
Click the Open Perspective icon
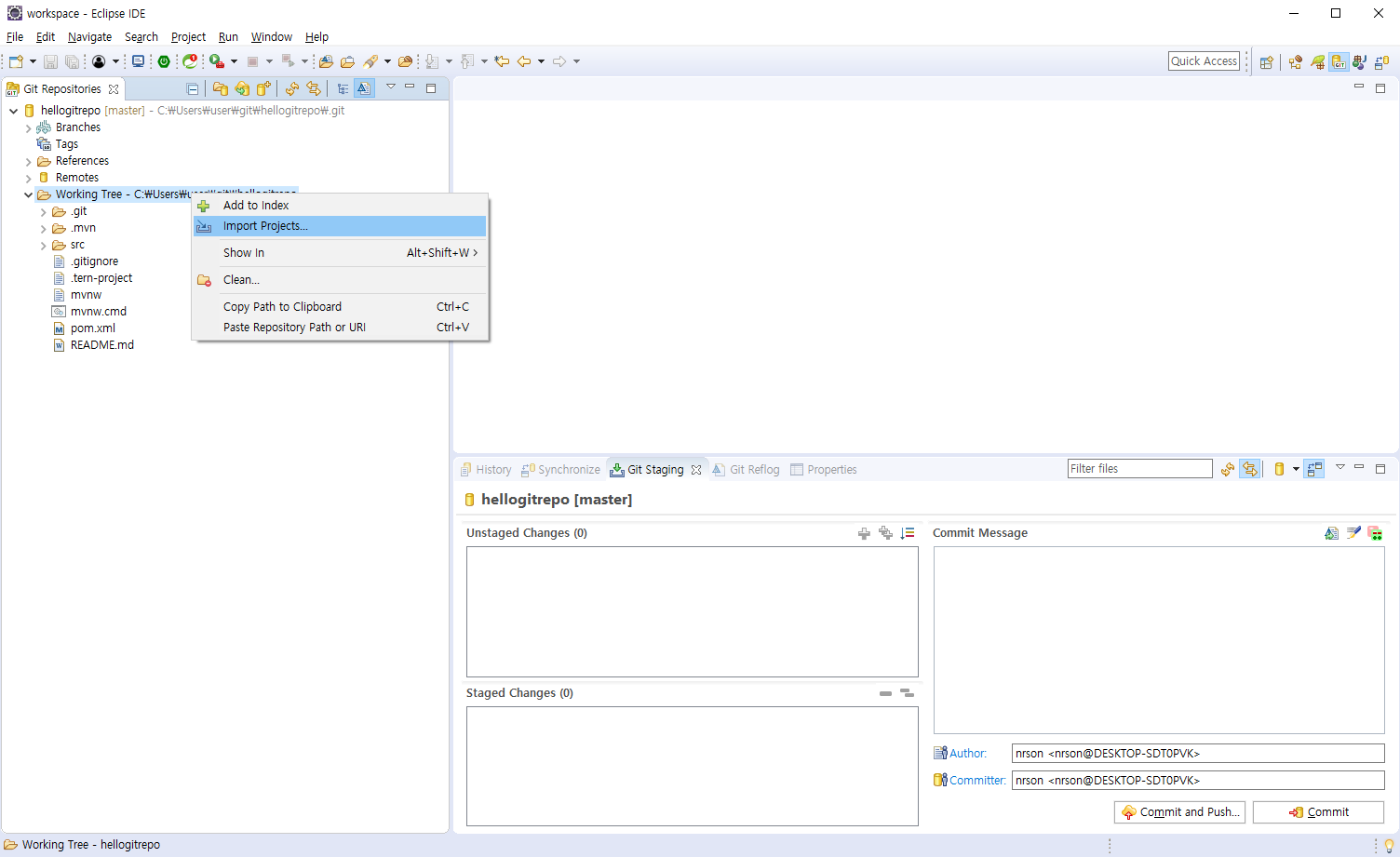[x=1267, y=62]
